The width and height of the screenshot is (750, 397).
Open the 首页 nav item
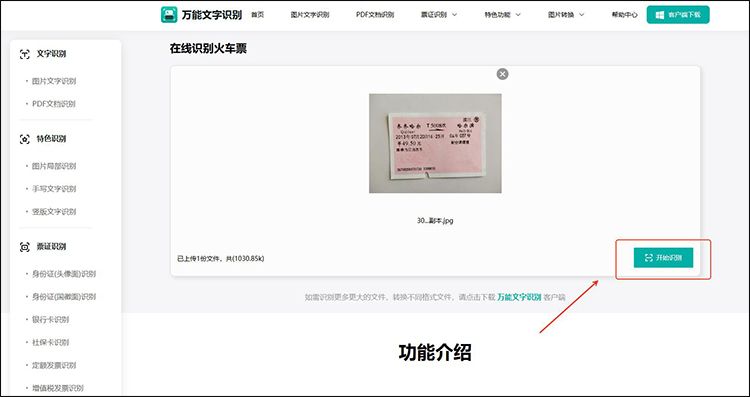tap(257, 15)
